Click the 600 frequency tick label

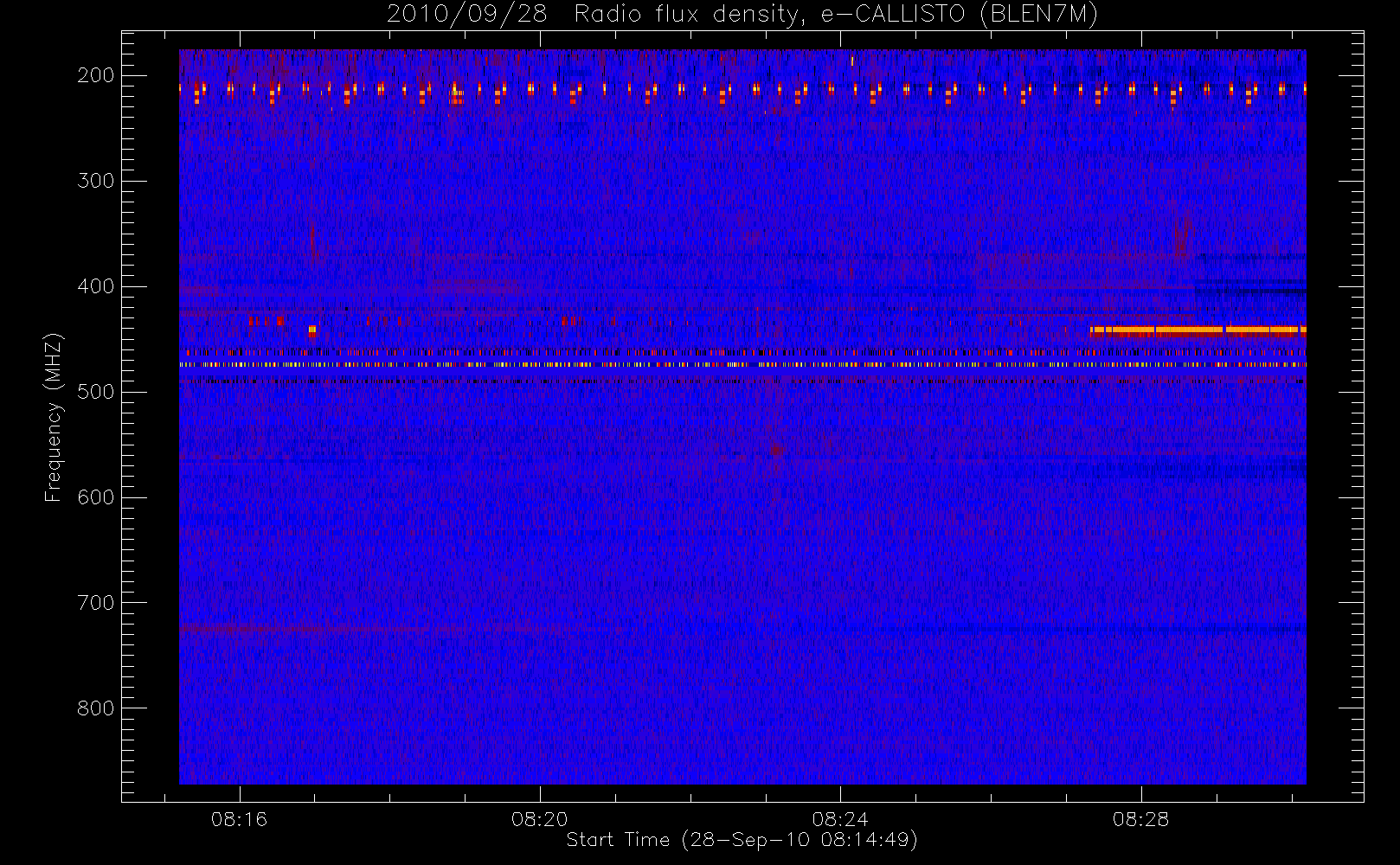(96, 497)
